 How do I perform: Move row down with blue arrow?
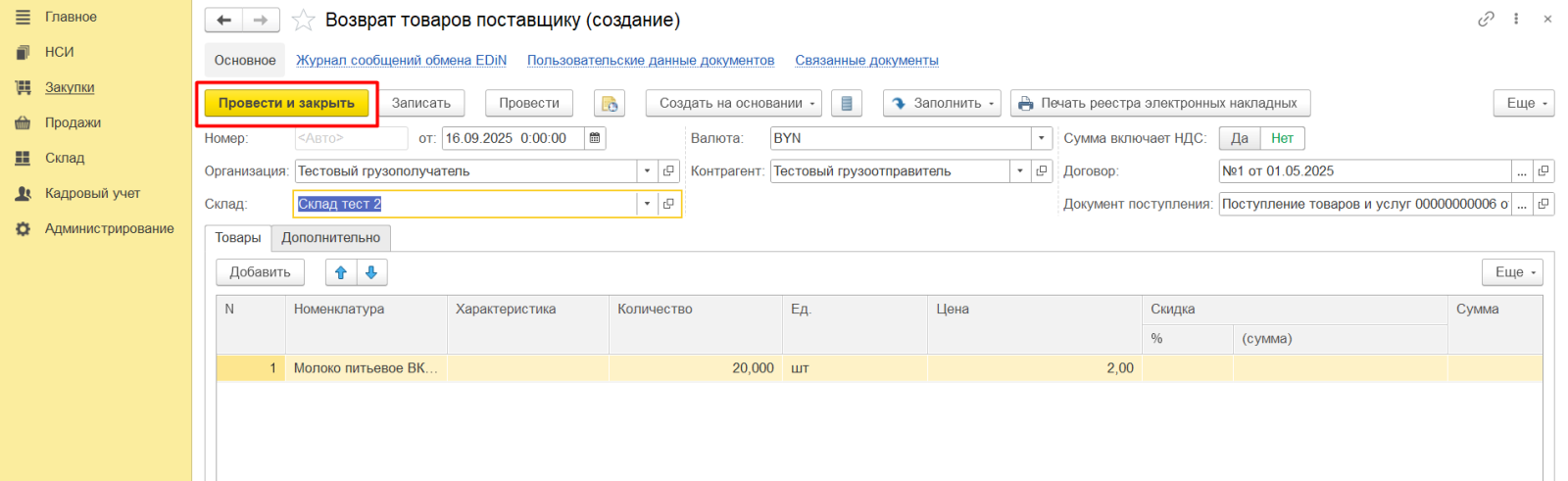[371, 272]
